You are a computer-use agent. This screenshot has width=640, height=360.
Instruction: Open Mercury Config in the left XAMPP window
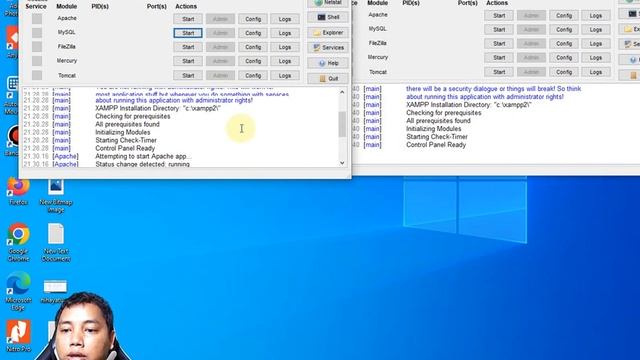tap(253, 61)
